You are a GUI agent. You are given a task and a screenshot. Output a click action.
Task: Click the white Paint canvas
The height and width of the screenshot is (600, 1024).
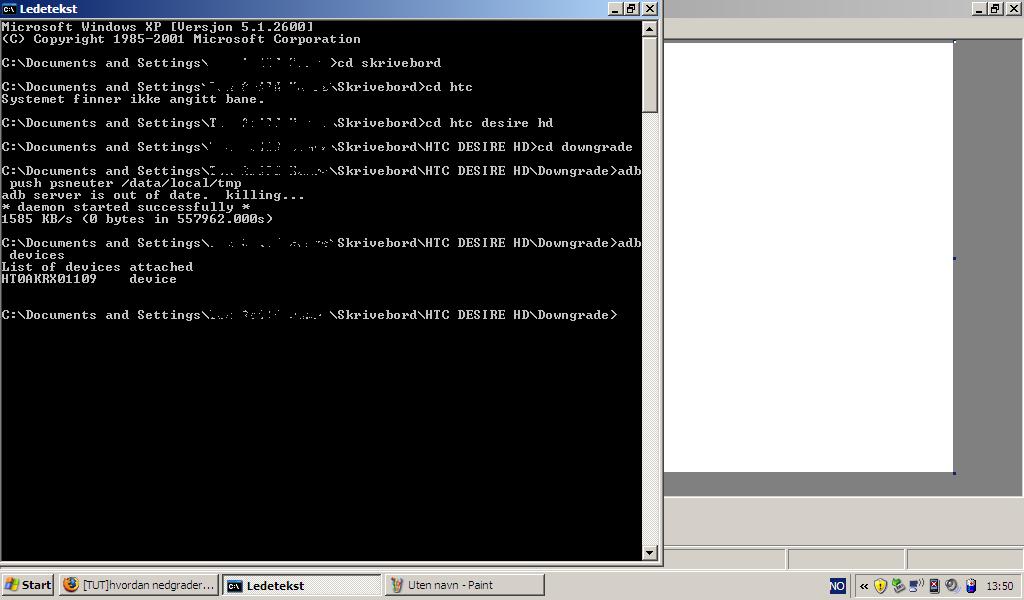808,257
